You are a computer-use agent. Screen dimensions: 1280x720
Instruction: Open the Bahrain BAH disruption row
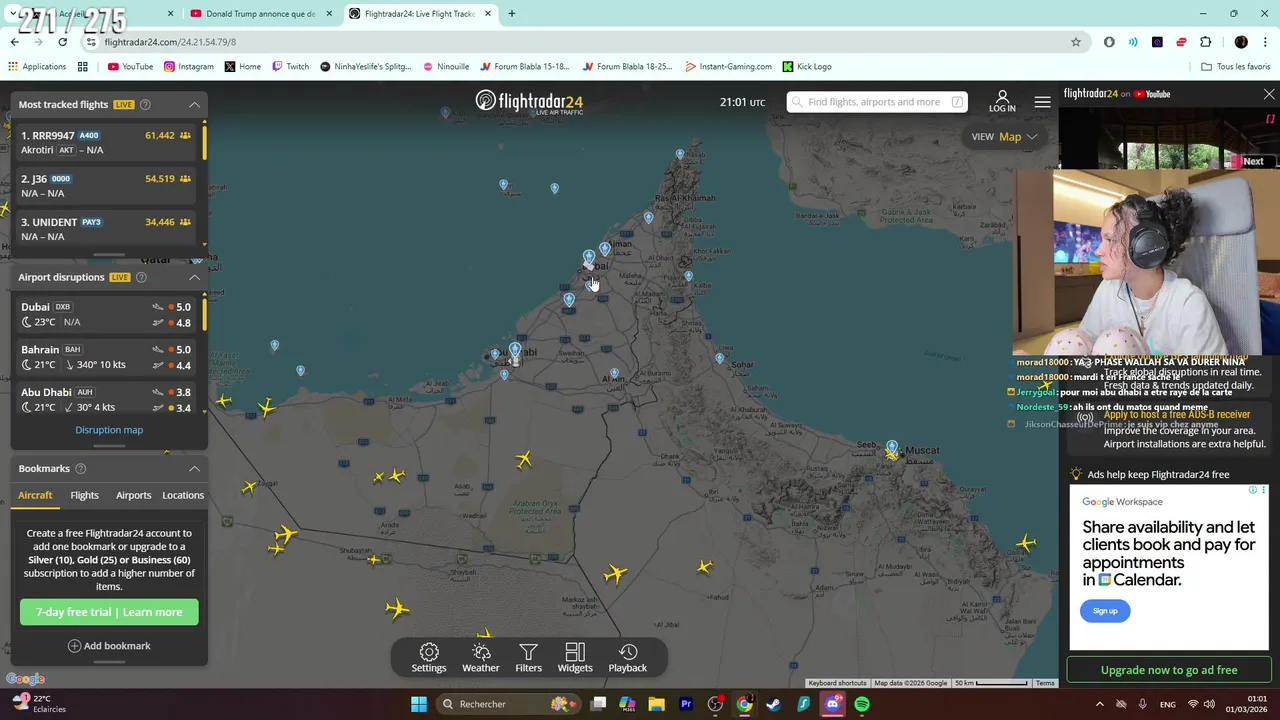tap(107, 357)
